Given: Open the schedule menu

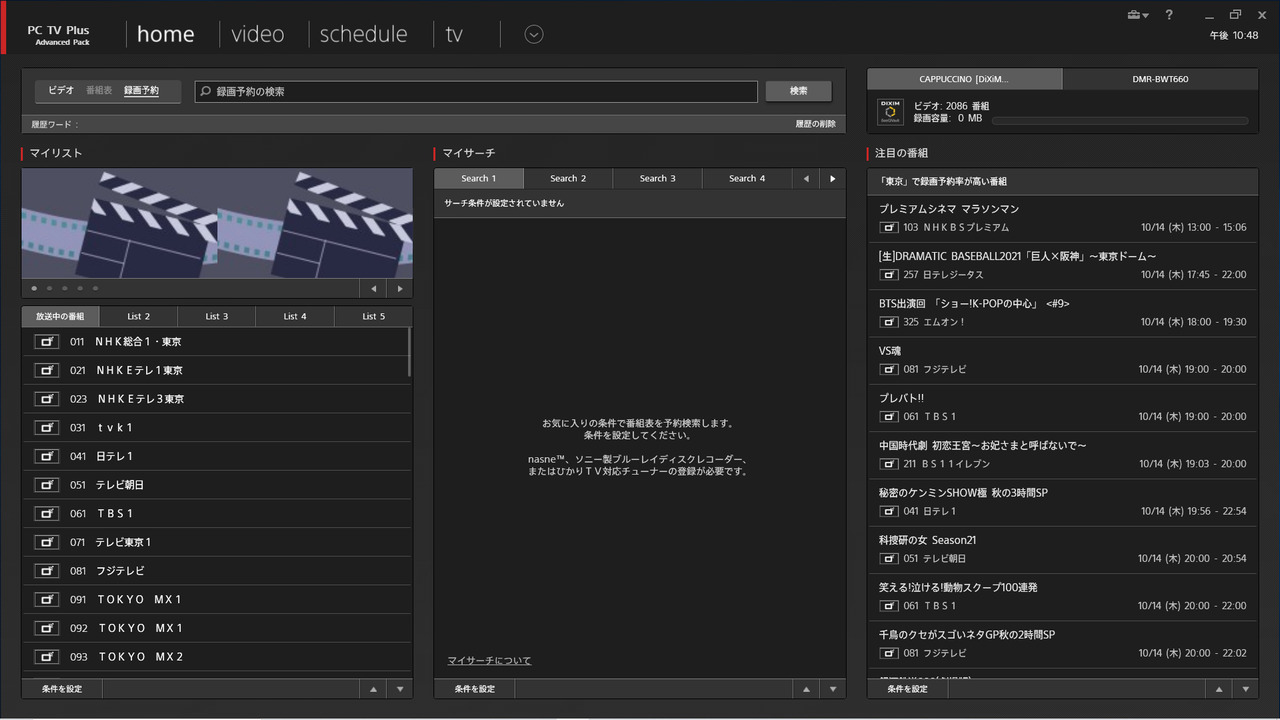Looking at the screenshot, I should pos(363,33).
